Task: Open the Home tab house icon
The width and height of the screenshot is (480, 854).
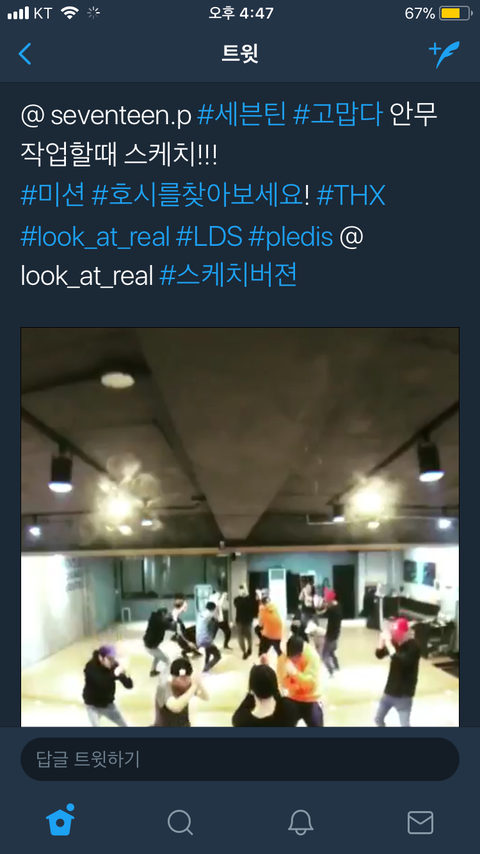Action: point(60,820)
